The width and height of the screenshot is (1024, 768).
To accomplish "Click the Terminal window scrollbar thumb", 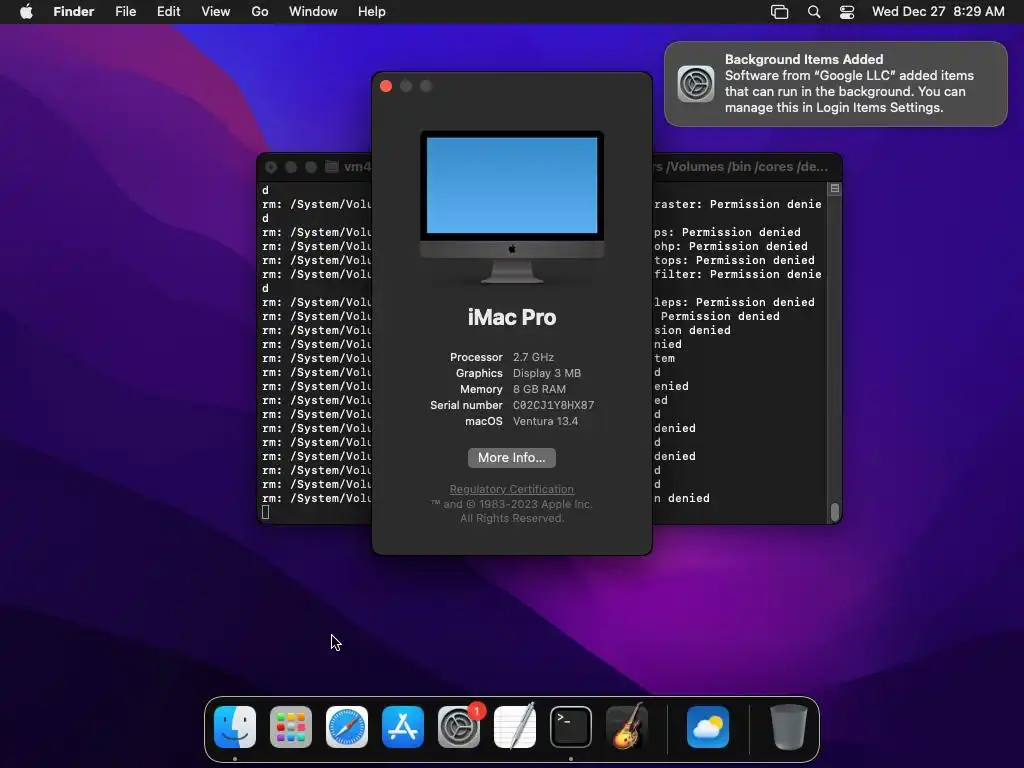I will (x=835, y=512).
